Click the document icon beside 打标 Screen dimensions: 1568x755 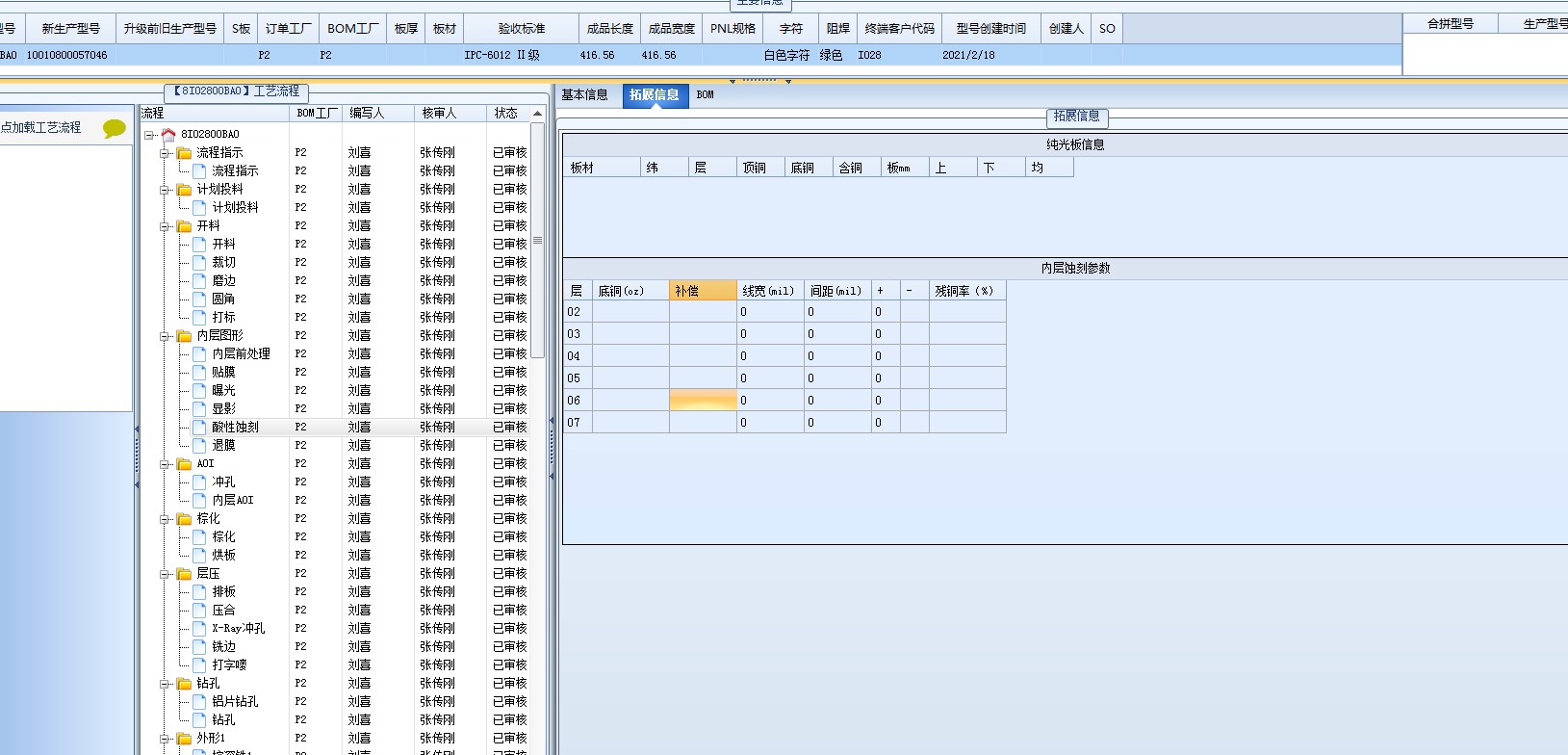[200, 318]
